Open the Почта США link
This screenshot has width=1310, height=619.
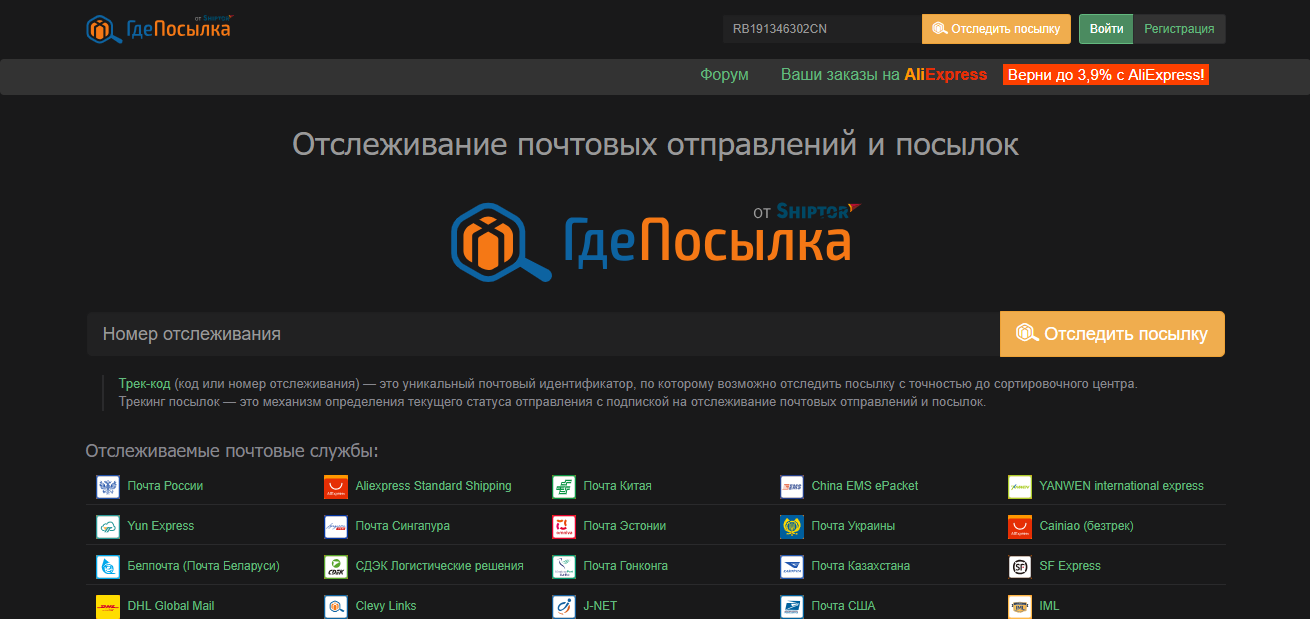click(843, 606)
